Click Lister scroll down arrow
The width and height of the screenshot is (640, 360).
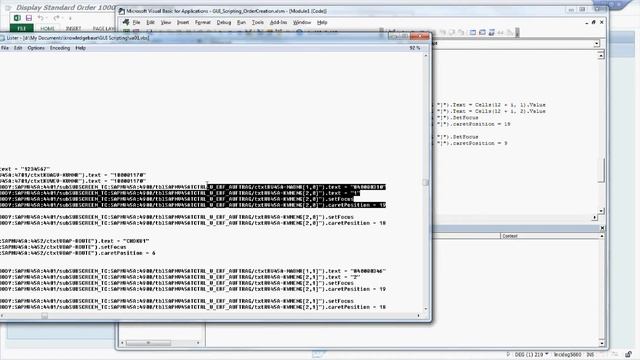tap(425, 309)
